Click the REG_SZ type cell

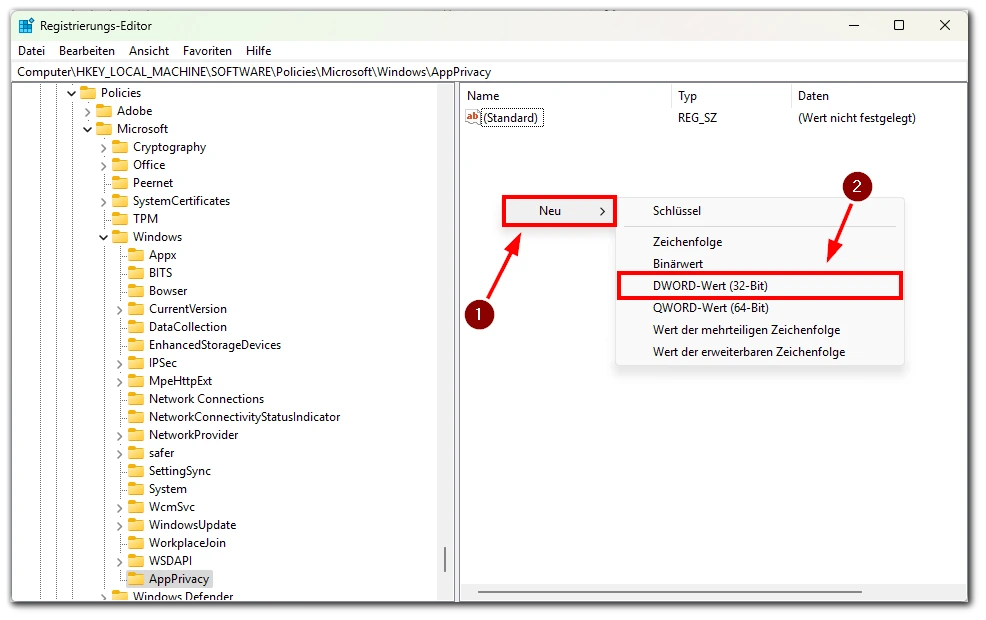pos(697,118)
